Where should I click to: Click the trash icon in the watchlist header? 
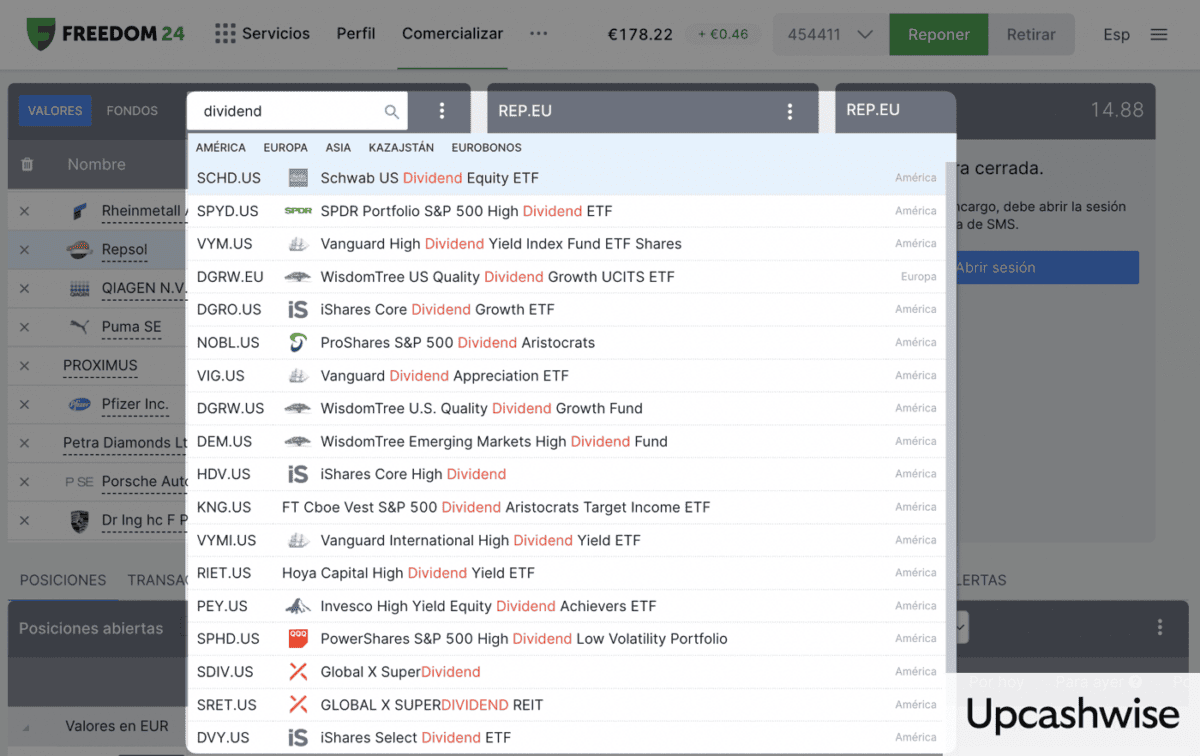pyautogui.click(x=27, y=164)
